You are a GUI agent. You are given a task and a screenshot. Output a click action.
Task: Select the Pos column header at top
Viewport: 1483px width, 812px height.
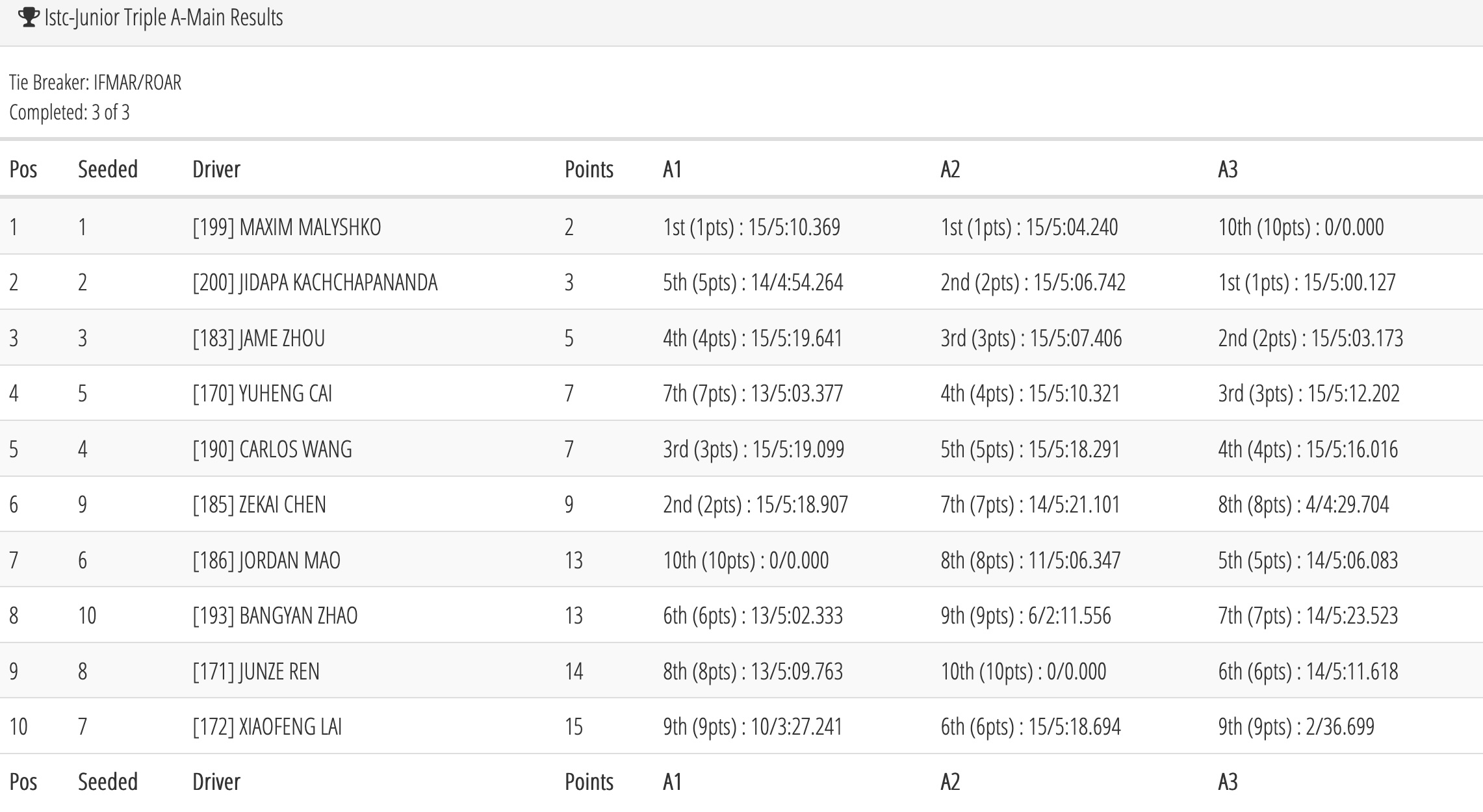pyautogui.click(x=23, y=169)
